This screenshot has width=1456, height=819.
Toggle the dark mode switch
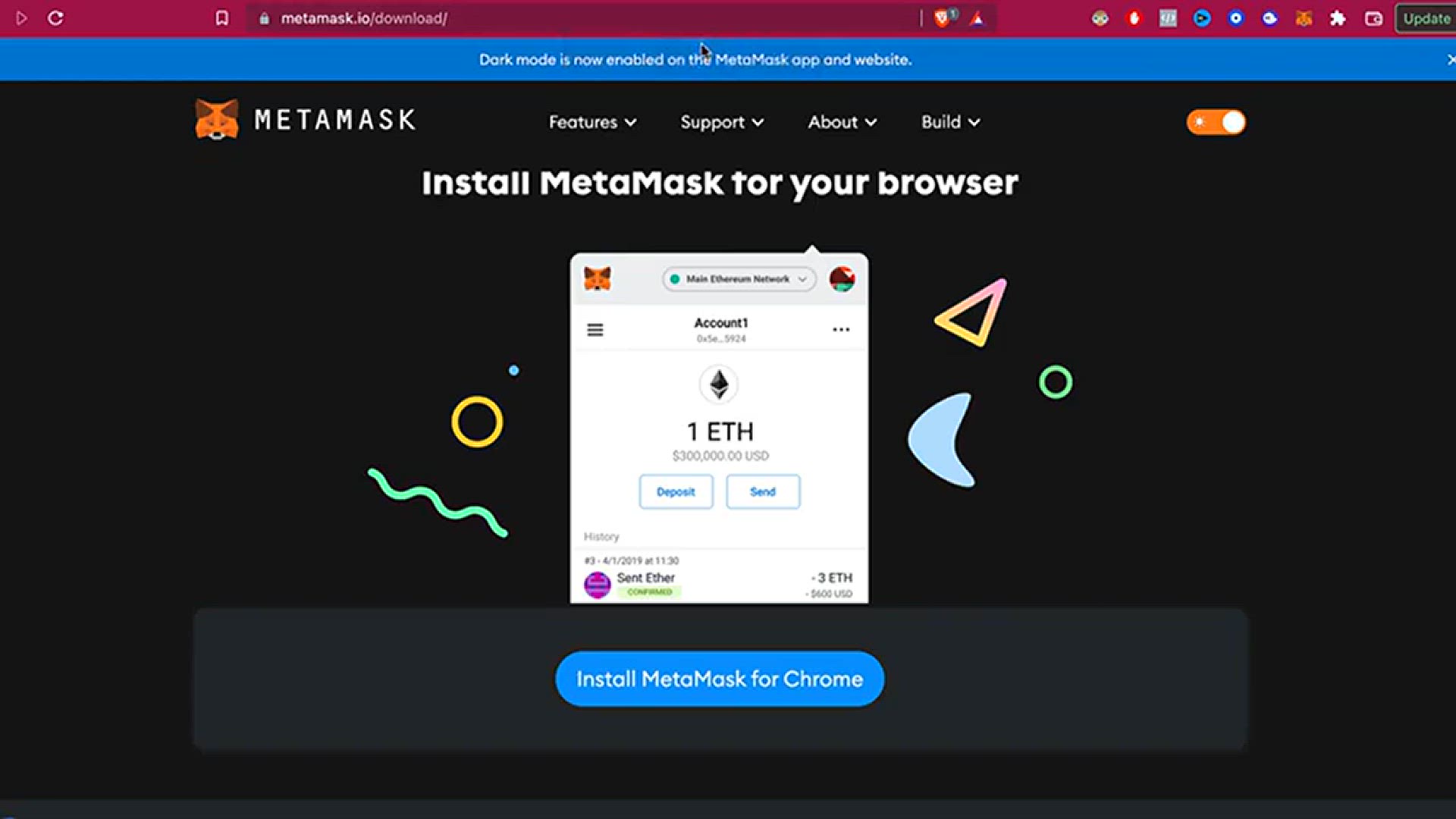[1216, 122]
